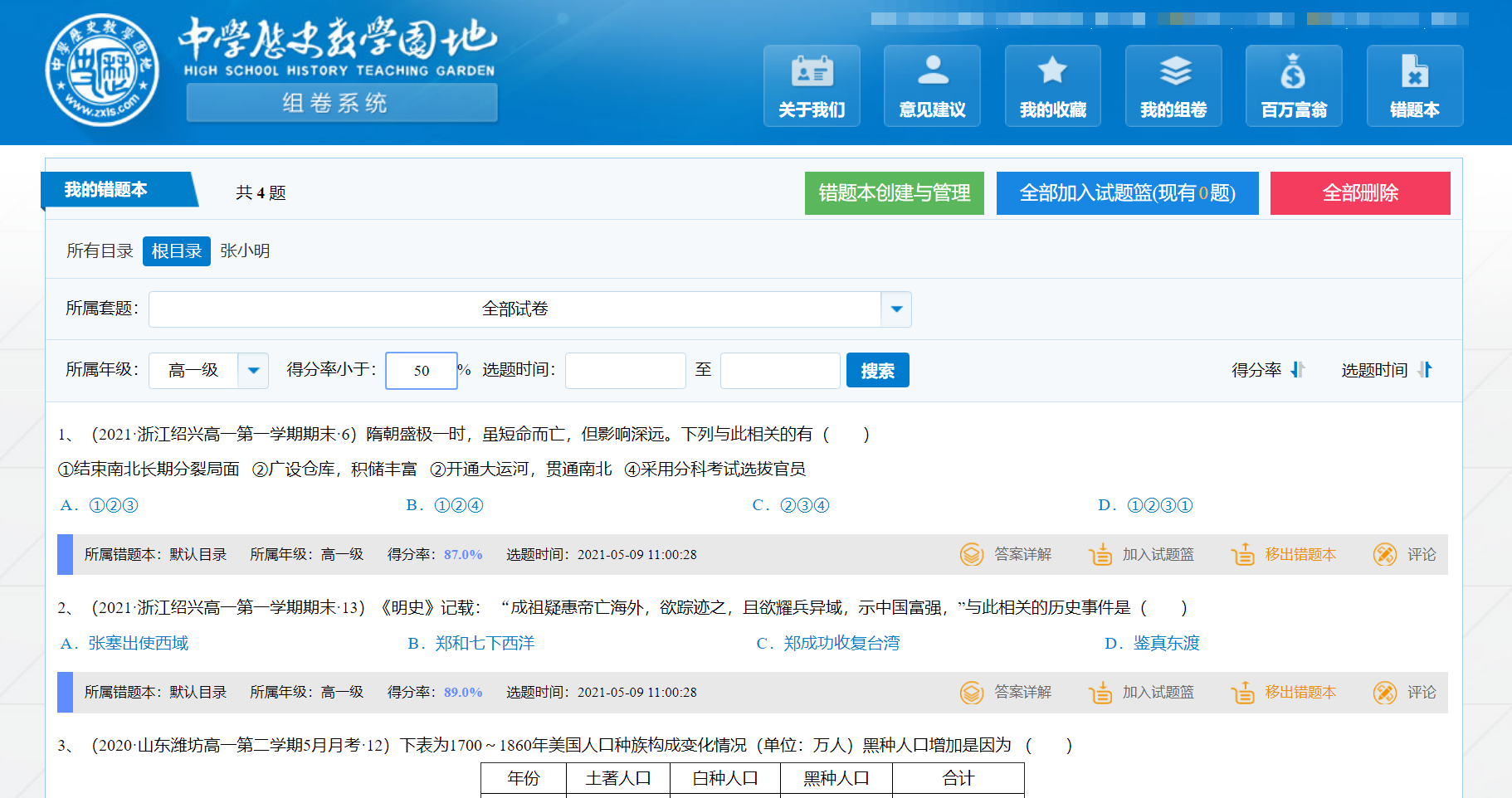Open the 关于我们 calendar icon
The width and height of the screenshot is (1512, 798).
click(812, 73)
